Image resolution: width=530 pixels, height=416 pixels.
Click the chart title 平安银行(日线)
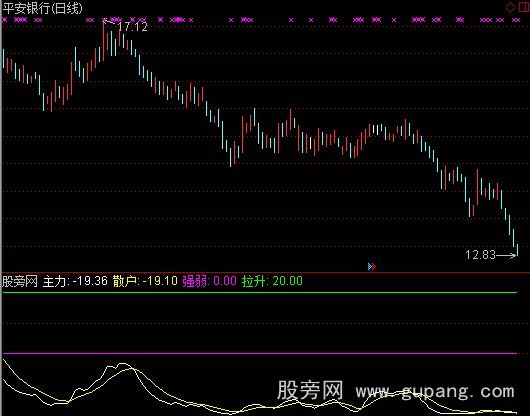(43, 8)
